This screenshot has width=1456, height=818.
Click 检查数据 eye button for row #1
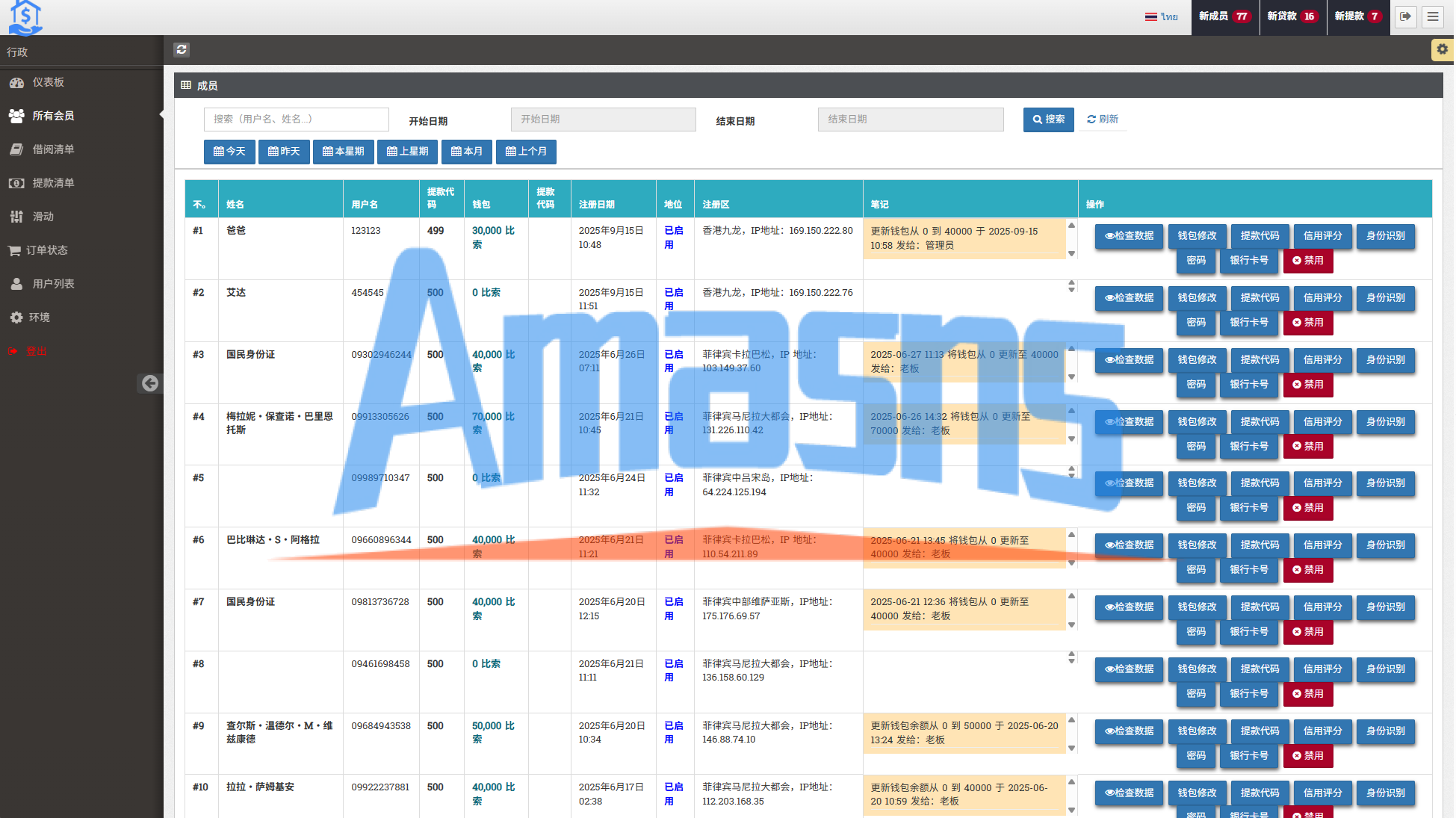(1129, 236)
